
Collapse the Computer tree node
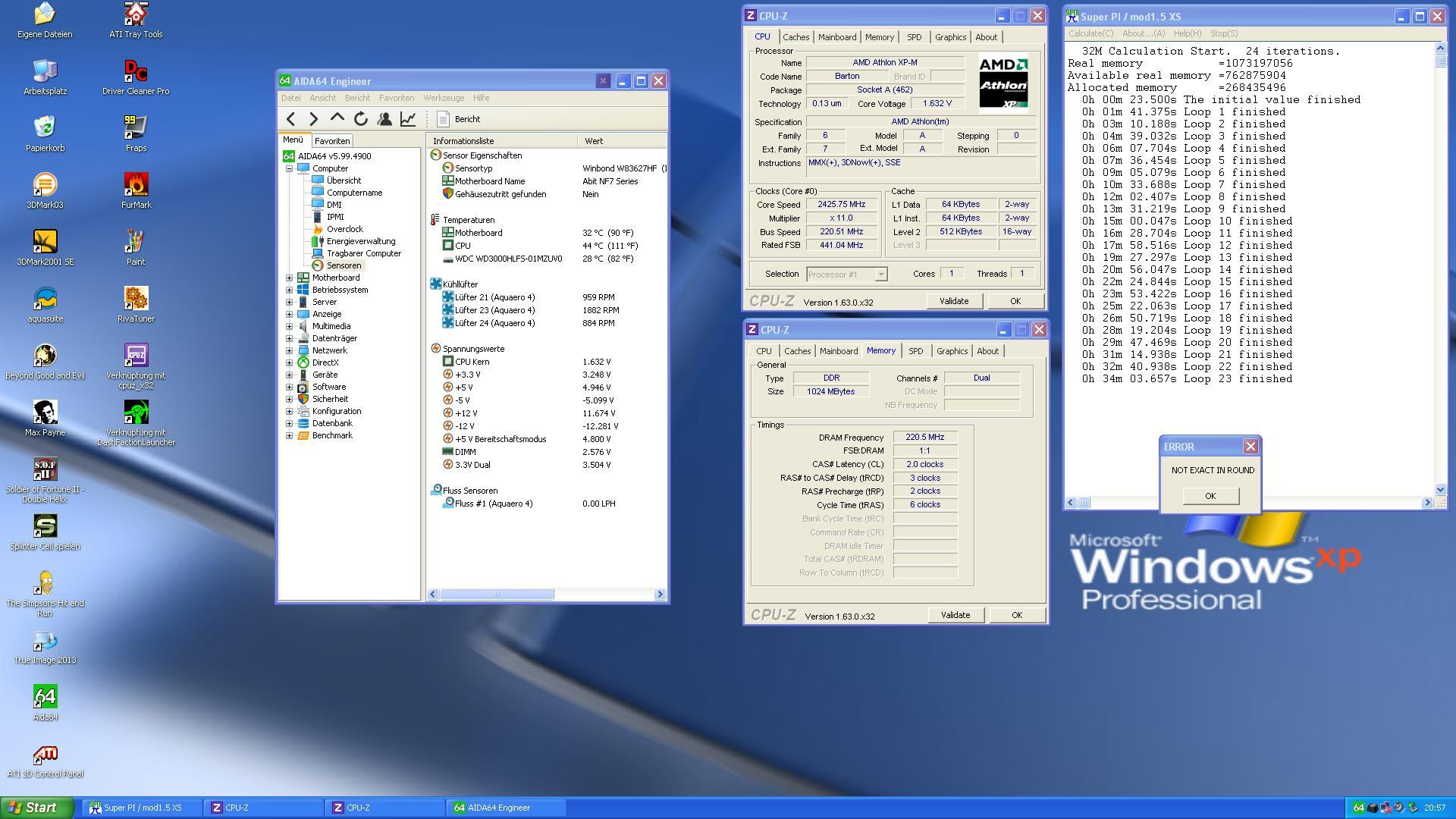(x=289, y=168)
